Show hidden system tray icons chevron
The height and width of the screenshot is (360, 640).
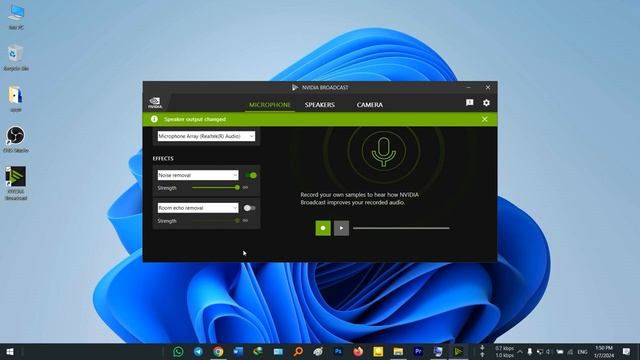(x=520, y=352)
